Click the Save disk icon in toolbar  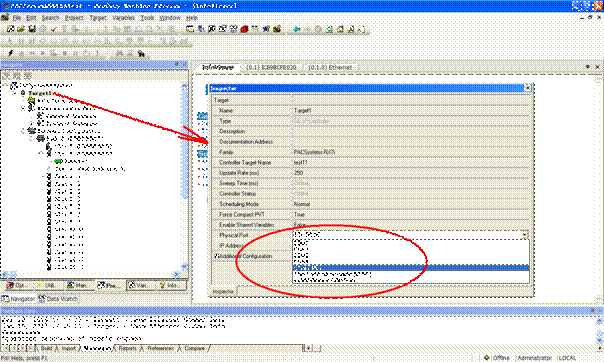[32, 29]
